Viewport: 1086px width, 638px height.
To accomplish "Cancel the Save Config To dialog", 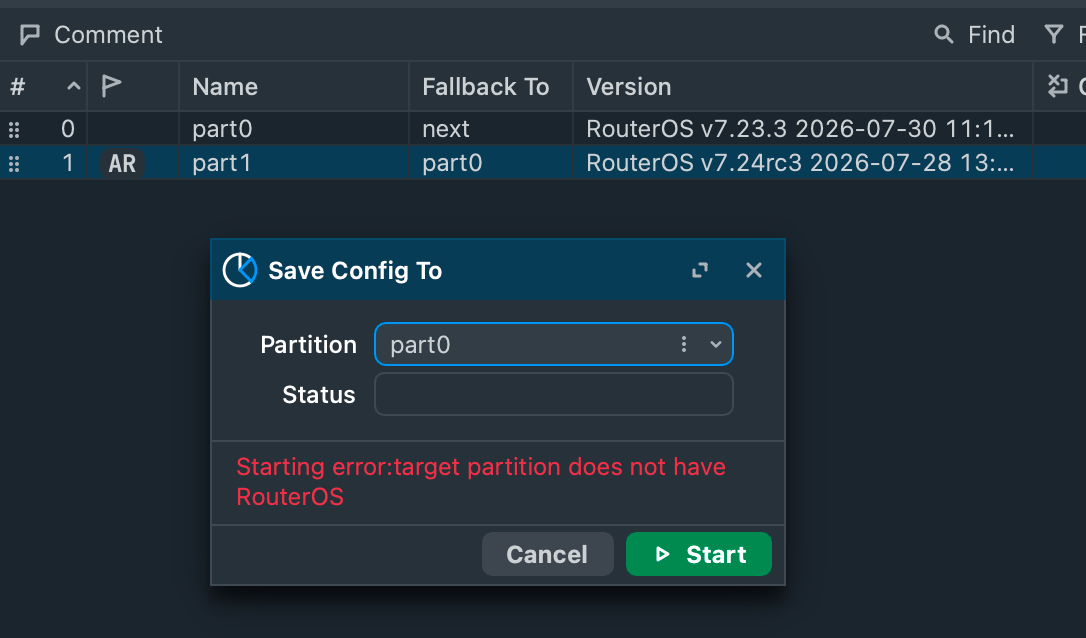I will point(548,554).
